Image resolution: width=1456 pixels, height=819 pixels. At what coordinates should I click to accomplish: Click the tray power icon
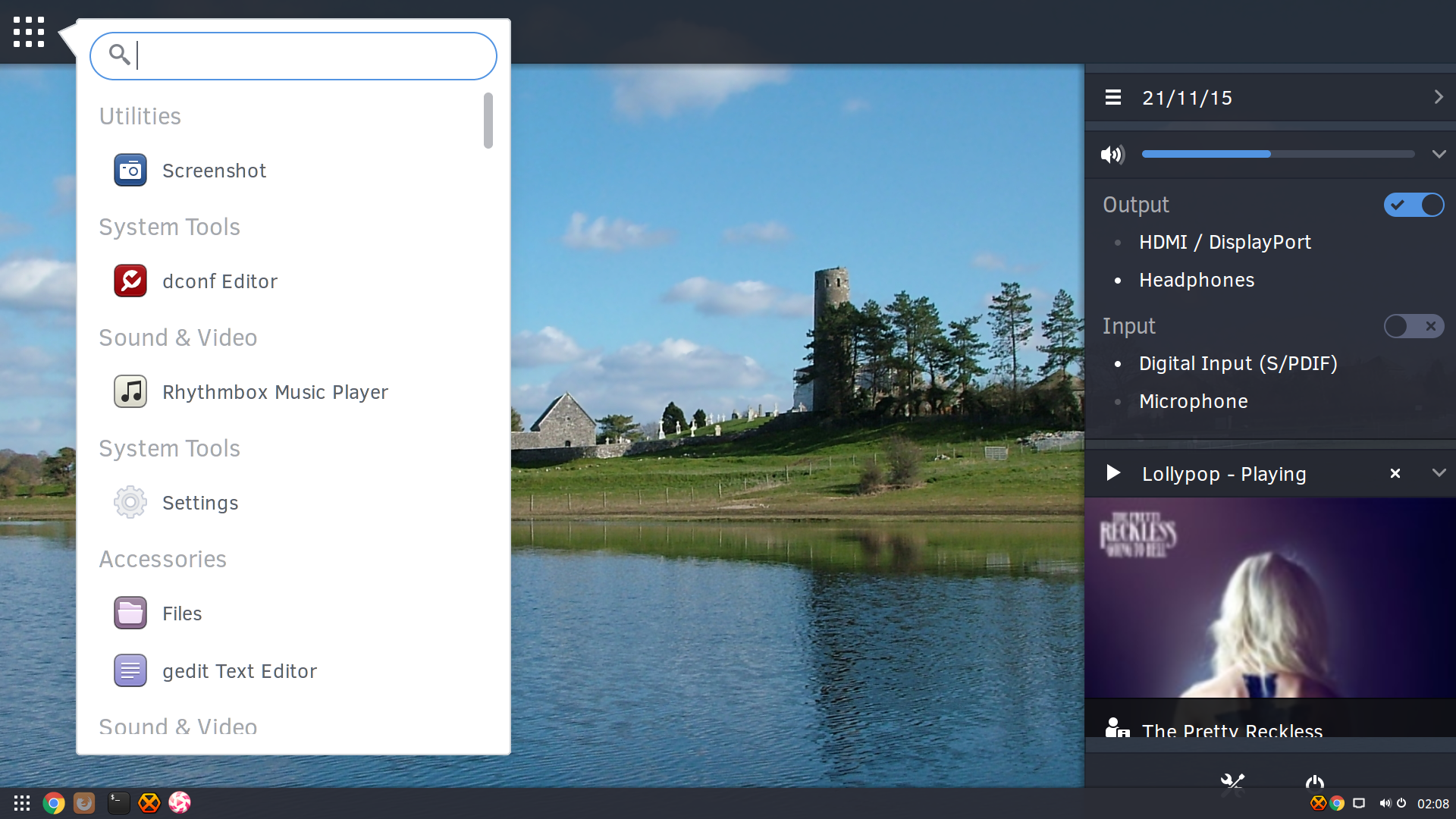[x=1401, y=803]
